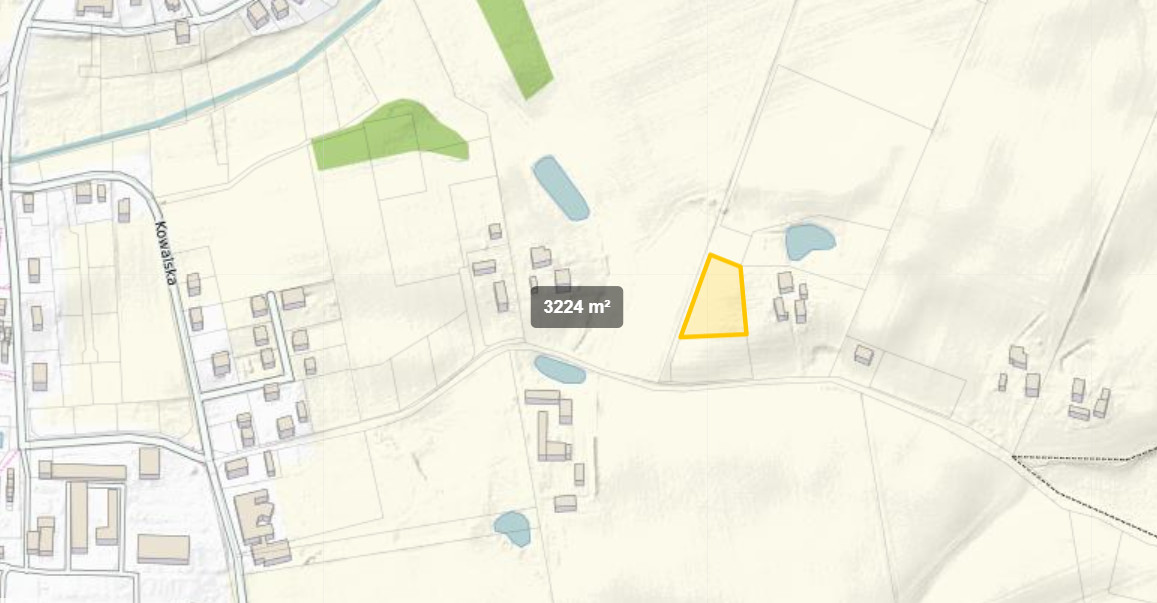The width and height of the screenshot is (1157, 603).
Task: Click the building cluster at the far right
Action: 1056,384
